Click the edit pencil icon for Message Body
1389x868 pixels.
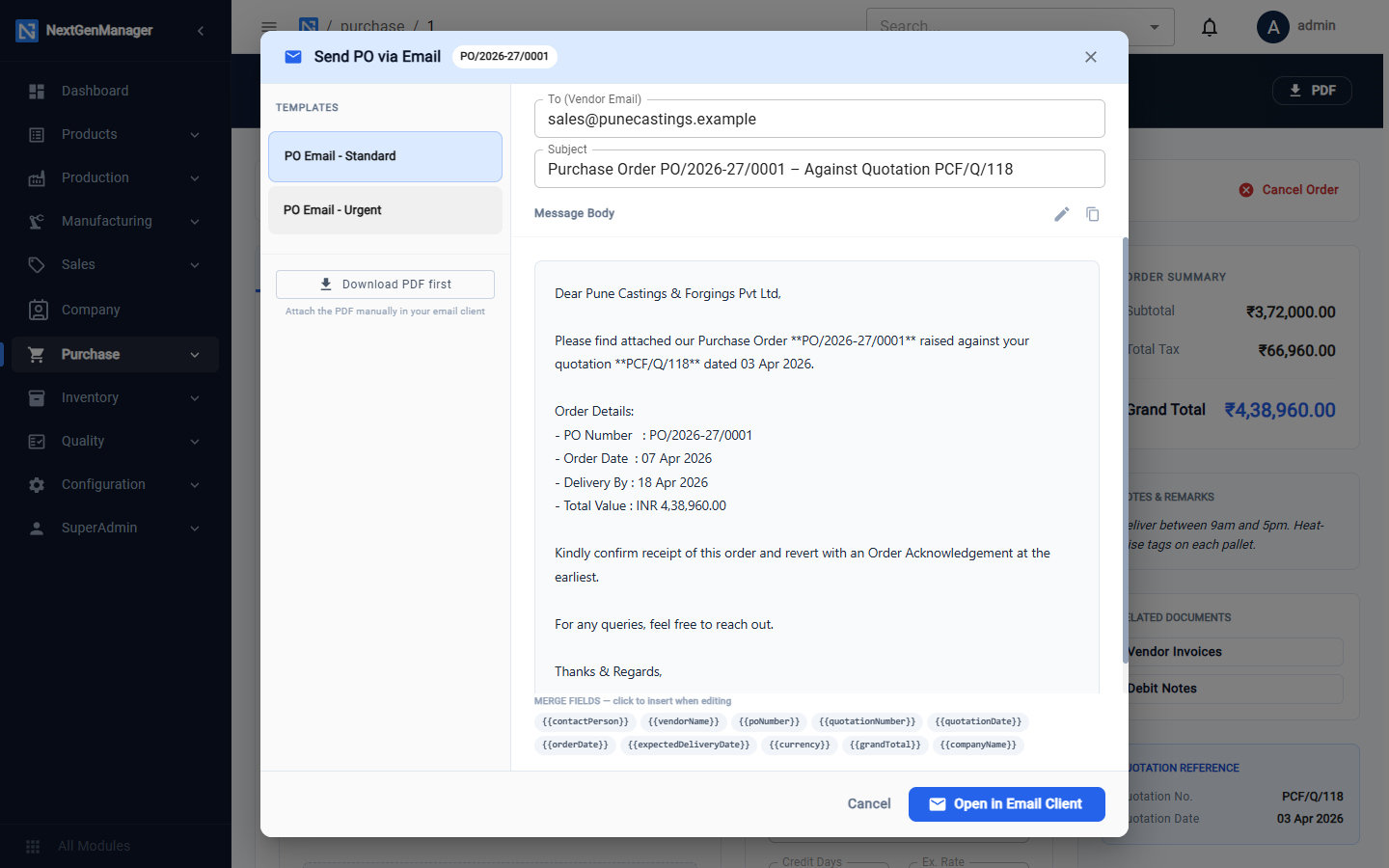1061,214
